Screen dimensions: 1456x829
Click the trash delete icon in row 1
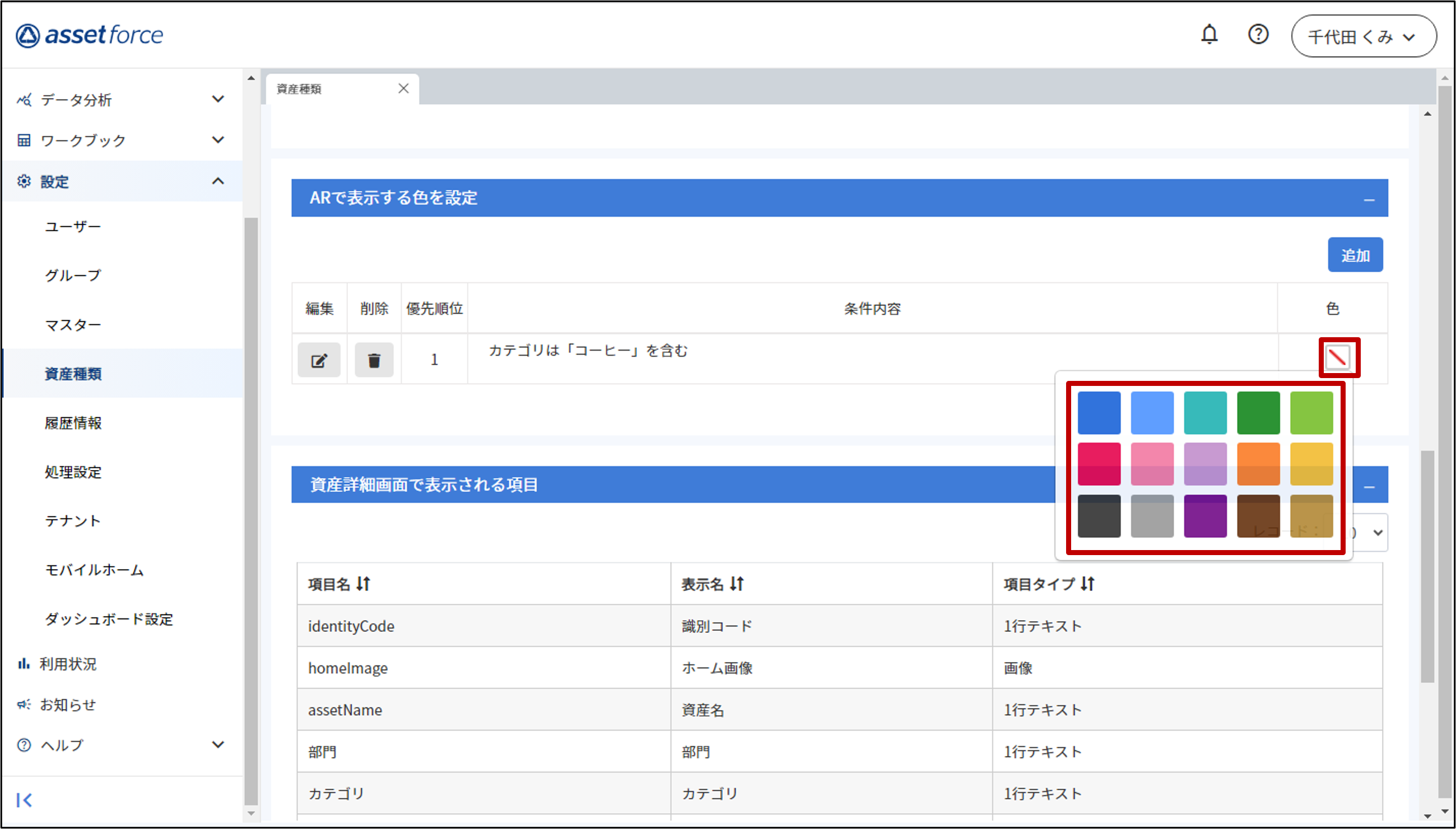coord(374,360)
